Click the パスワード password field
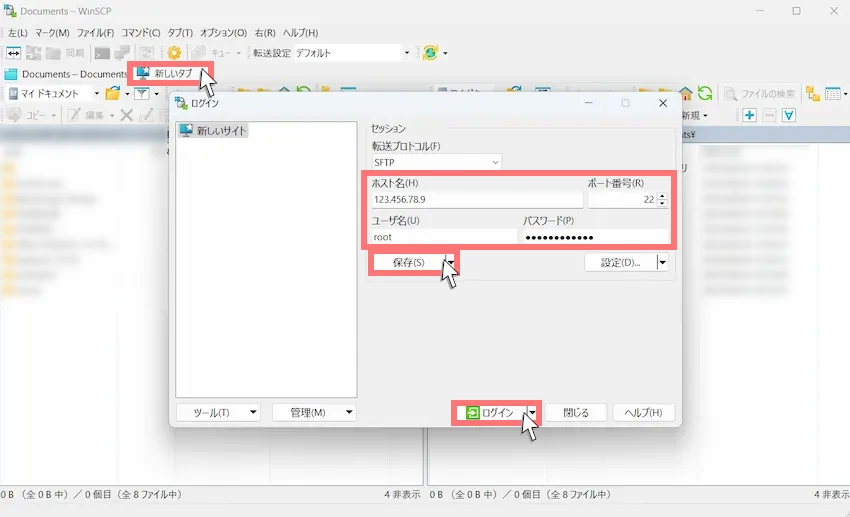This screenshot has height=517, width=850. pos(595,237)
